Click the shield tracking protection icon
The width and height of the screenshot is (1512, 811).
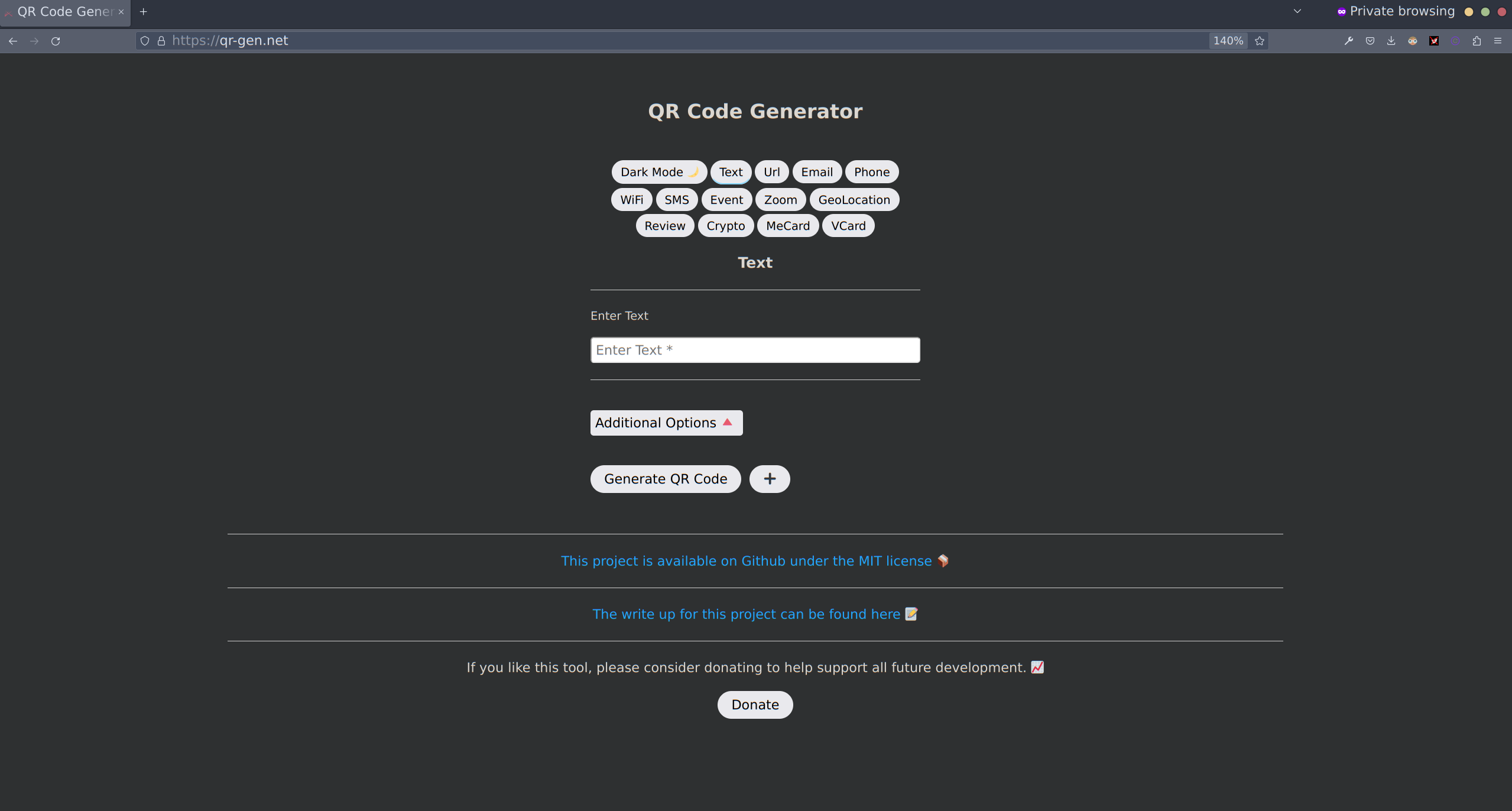pos(145,41)
